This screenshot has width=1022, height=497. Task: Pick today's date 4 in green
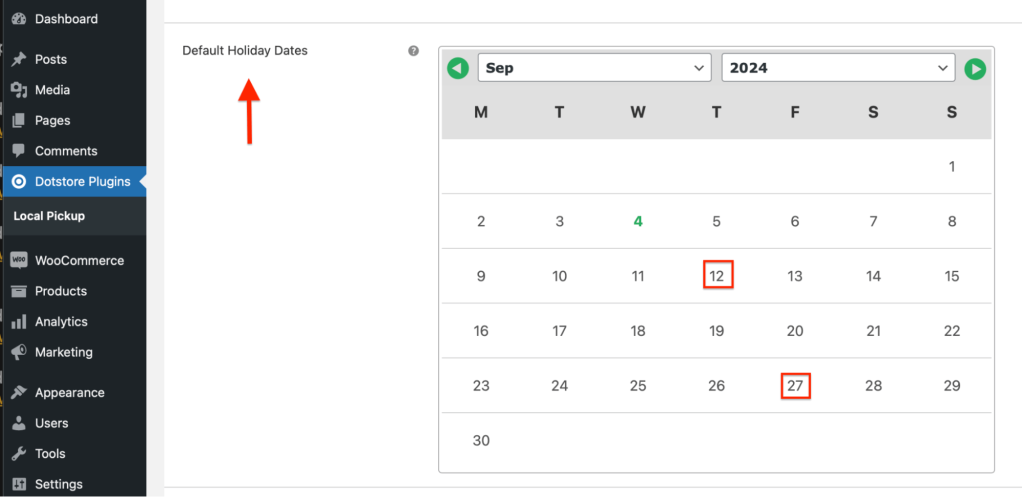click(x=638, y=221)
